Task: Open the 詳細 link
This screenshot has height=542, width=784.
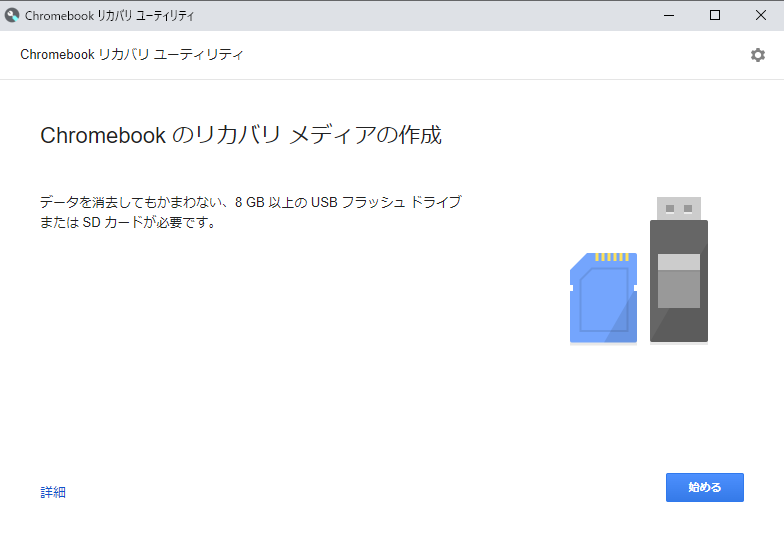Action: pyautogui.click(x=53, y=492)
